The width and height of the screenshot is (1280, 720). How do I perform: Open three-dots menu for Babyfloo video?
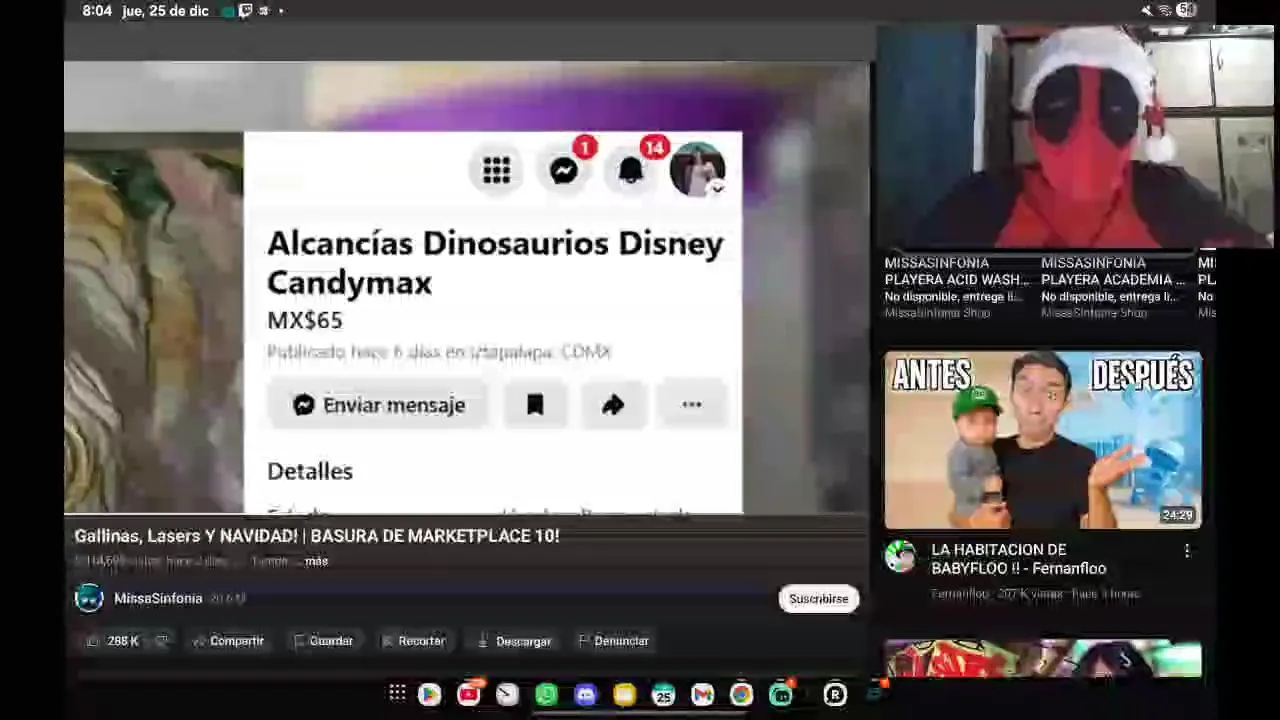point(1187,551)
